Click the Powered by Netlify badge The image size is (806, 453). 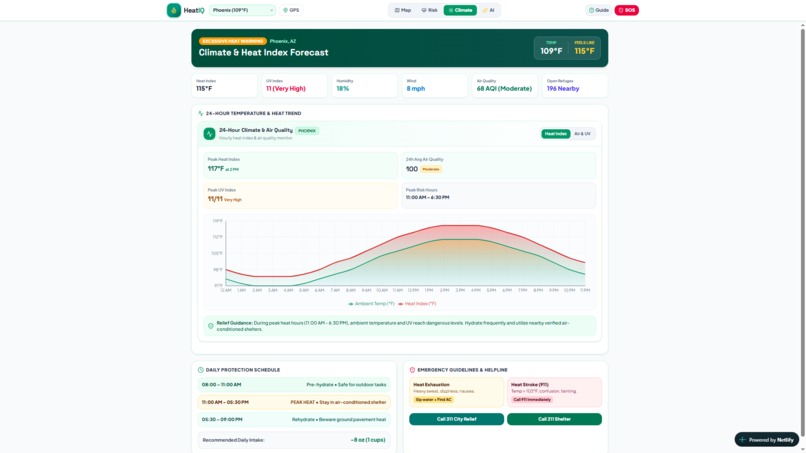[x=766, y=440]
